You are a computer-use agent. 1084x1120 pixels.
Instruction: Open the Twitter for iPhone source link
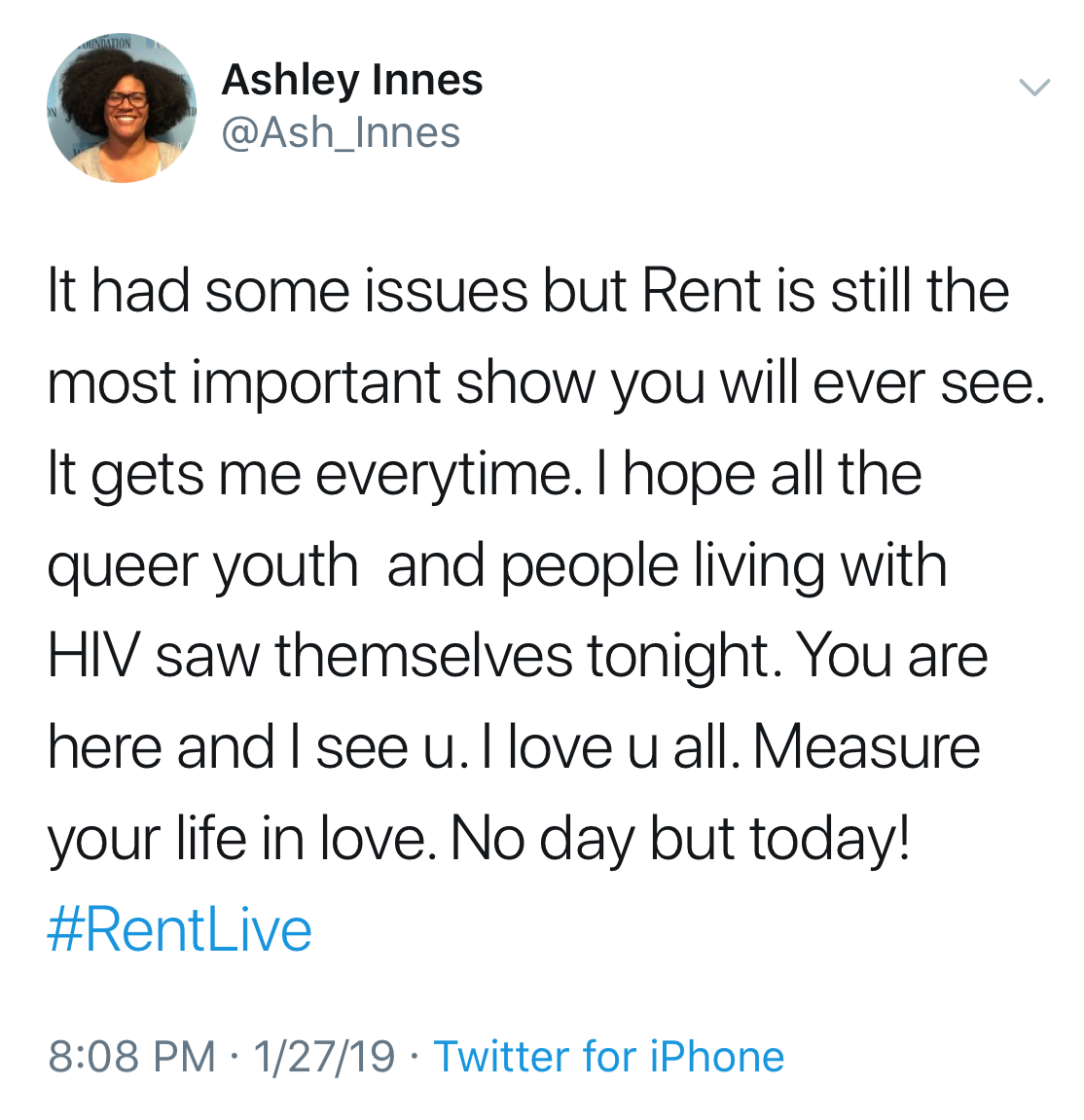click(609, 1057)
